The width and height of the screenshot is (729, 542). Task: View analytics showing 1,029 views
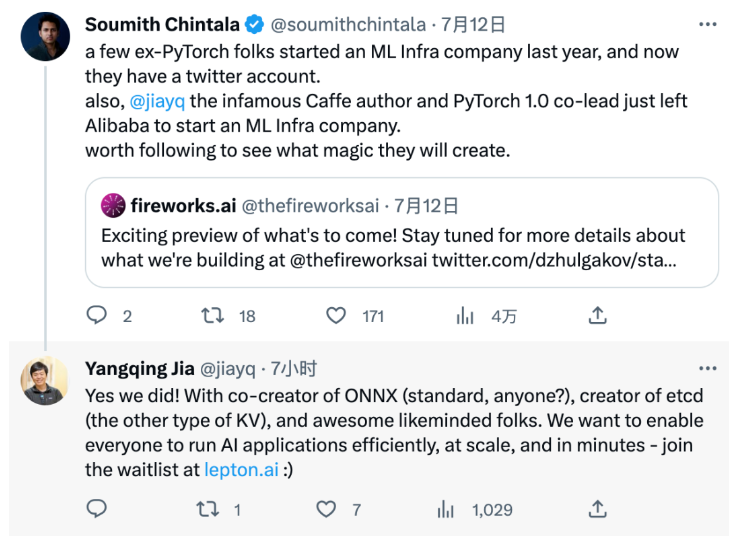pos(446,509)
